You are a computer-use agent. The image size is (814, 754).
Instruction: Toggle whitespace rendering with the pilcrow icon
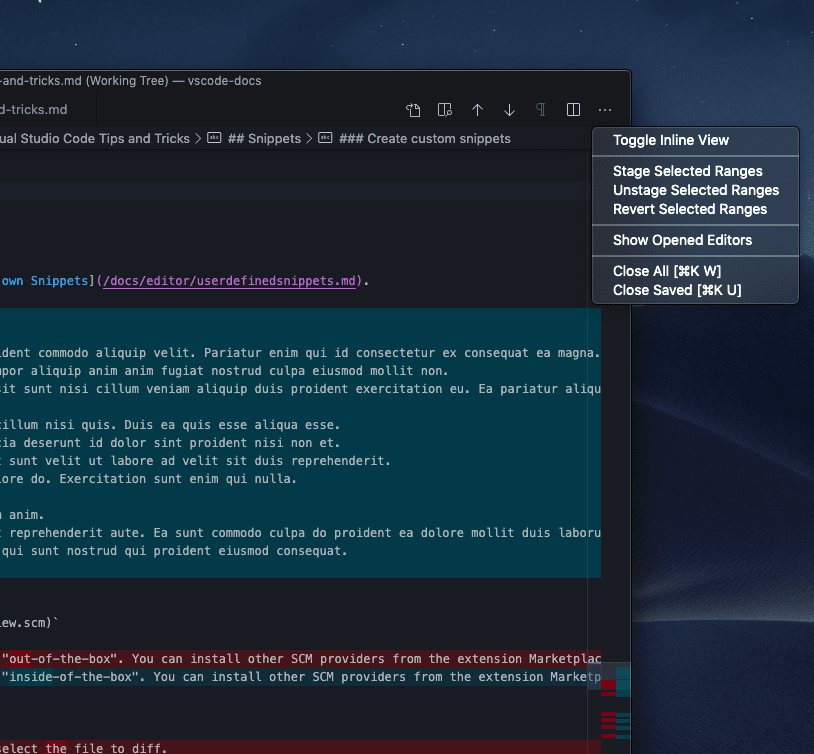(x=541, y=110)
